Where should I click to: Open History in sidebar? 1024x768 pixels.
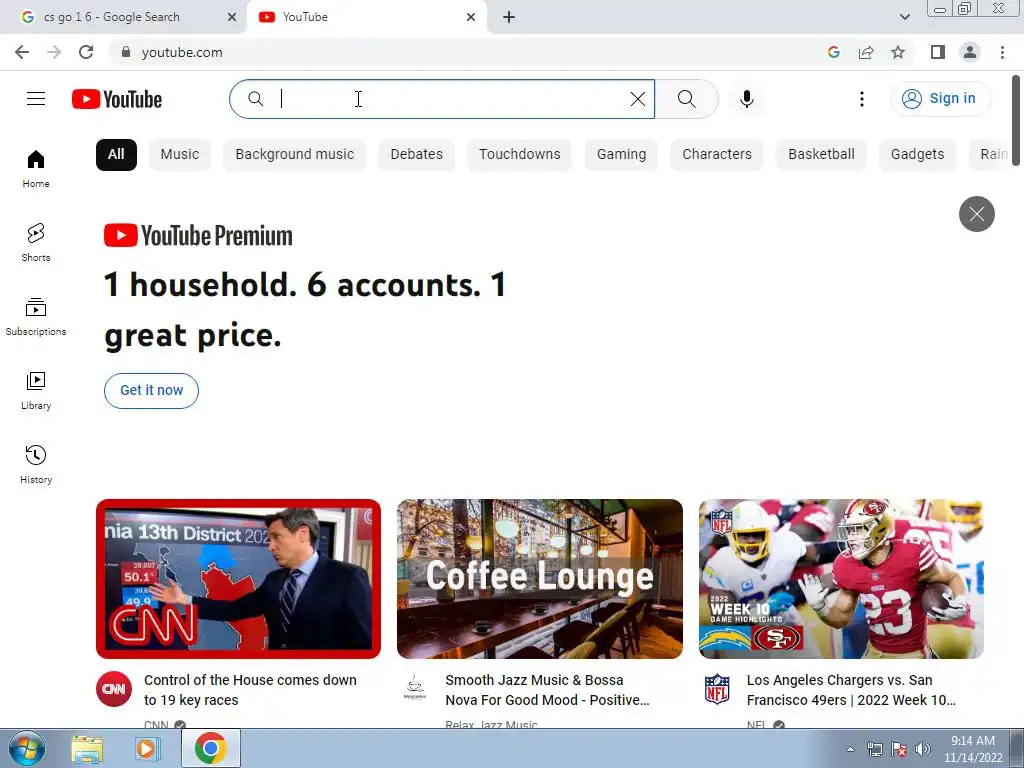36,464
